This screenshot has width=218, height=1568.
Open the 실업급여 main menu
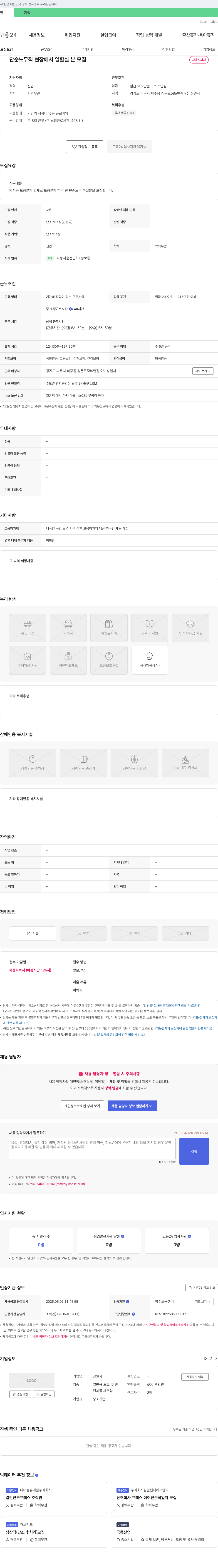108,35
